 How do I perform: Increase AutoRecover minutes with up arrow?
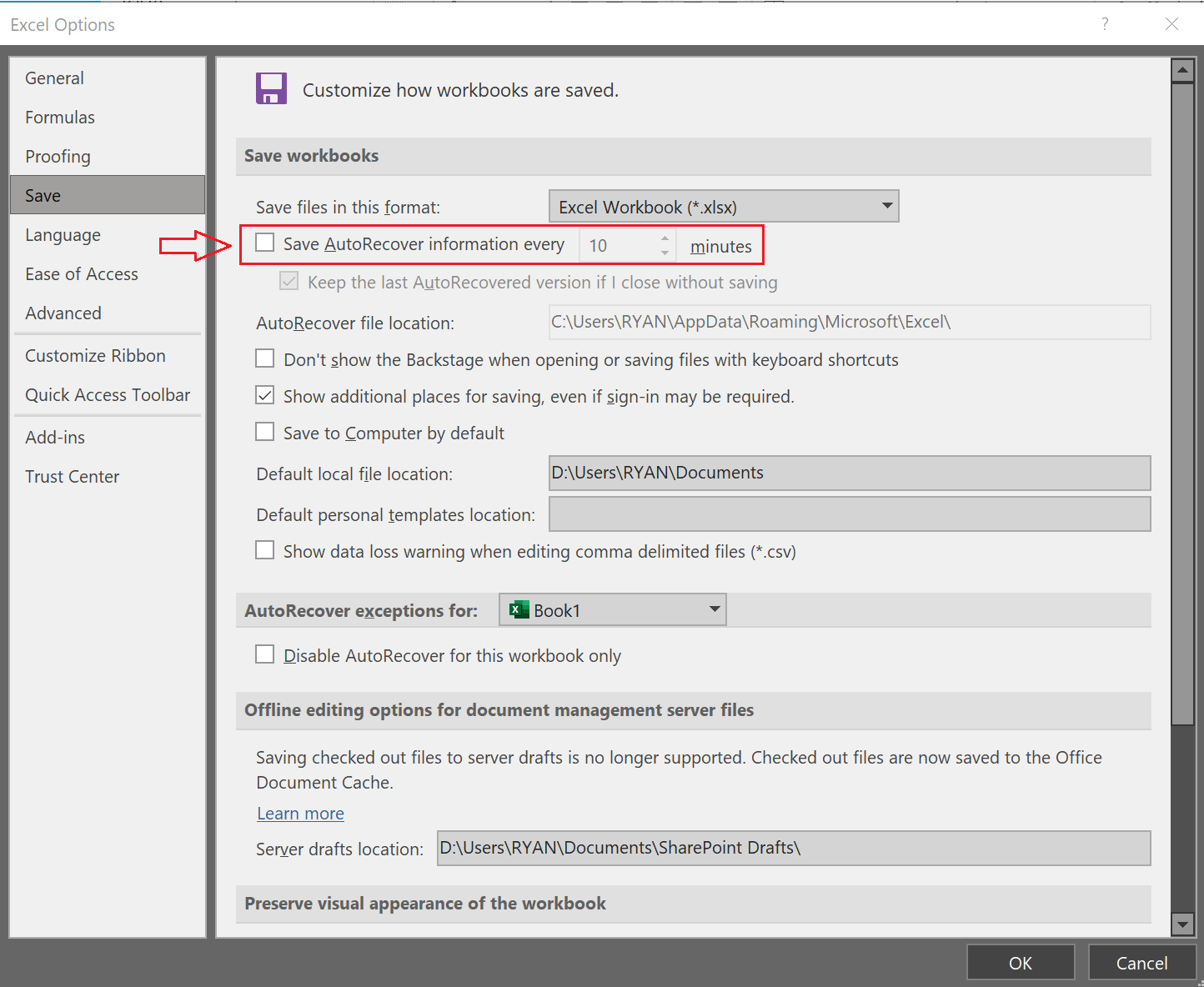665,238
